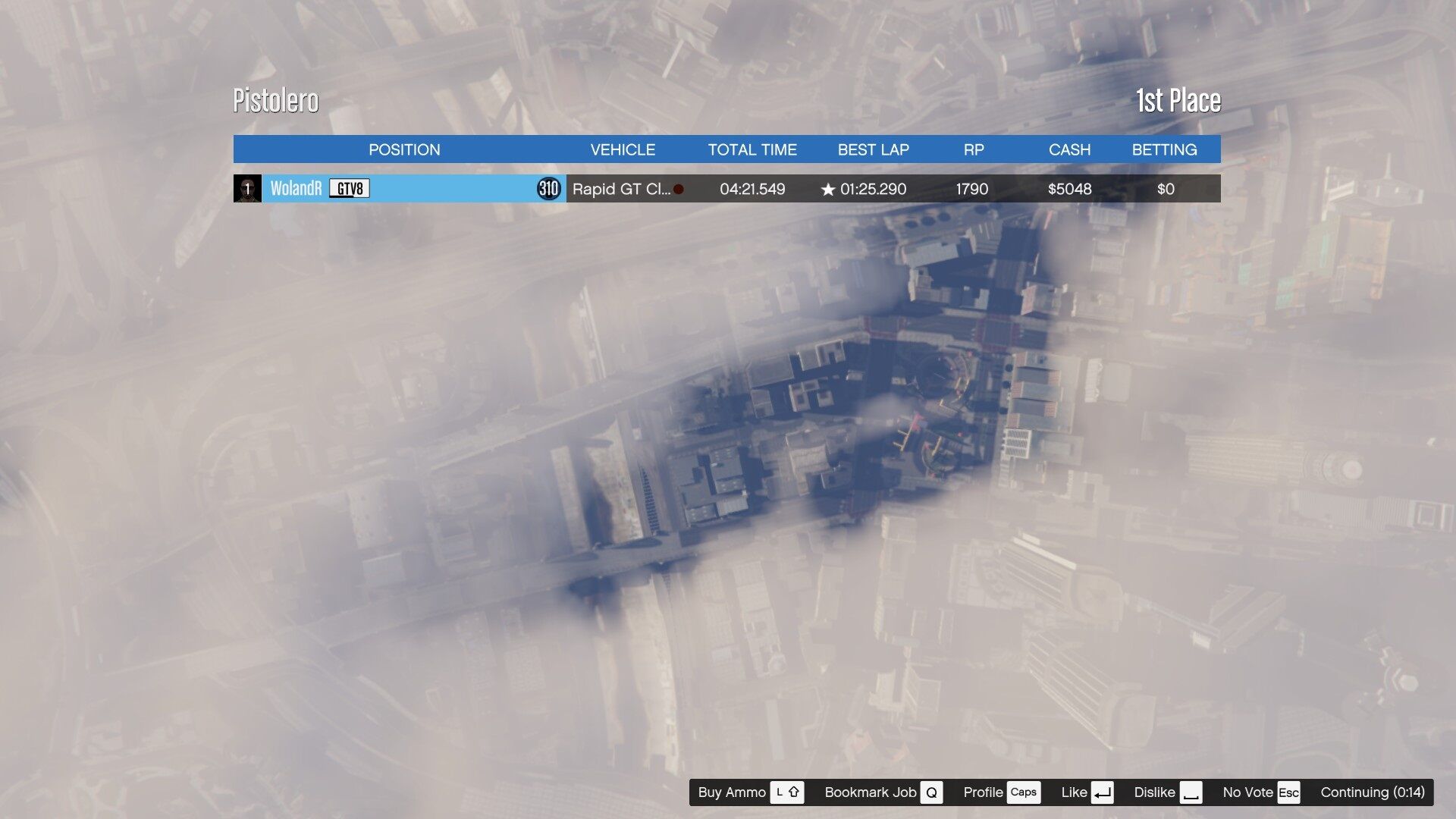The image size is (1456, 819).
Task: Click the Dislike vote label
Action: [1154, 792]
